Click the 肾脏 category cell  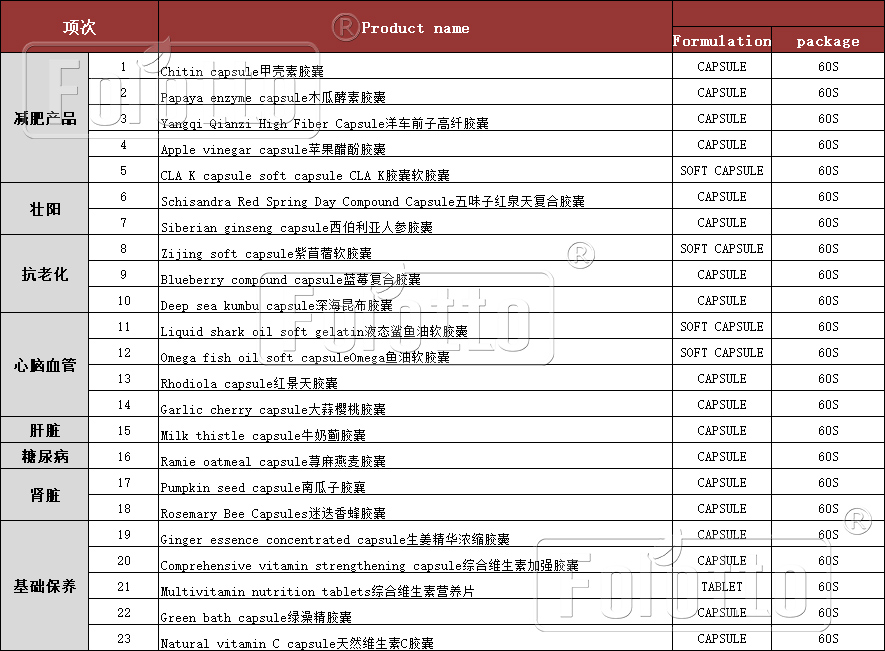pyautogui.click(x=45, y=495)
